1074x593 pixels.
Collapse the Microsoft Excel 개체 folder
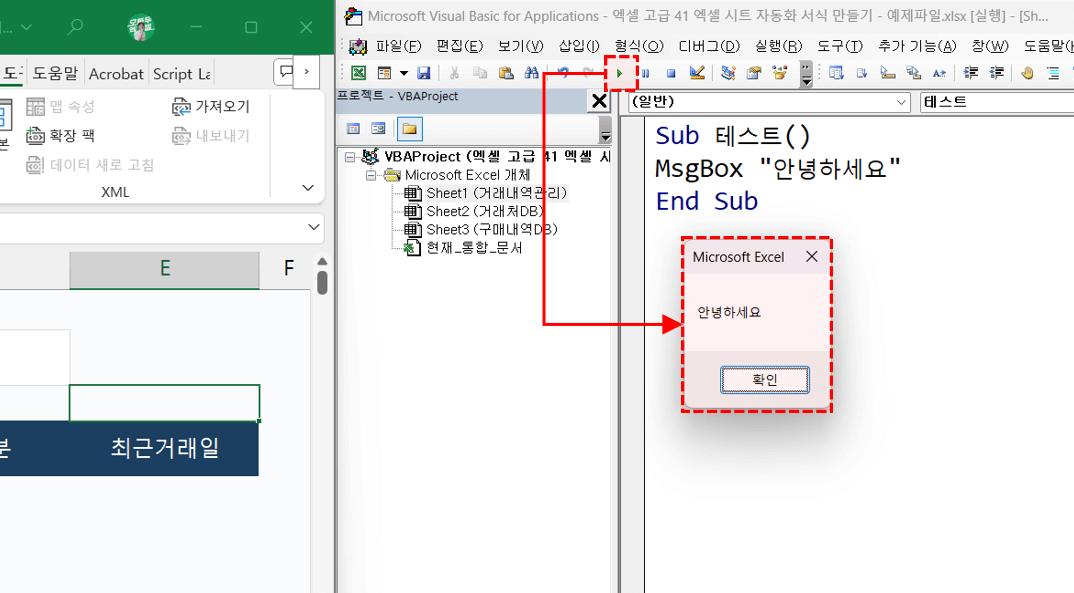tap(370, 175)
